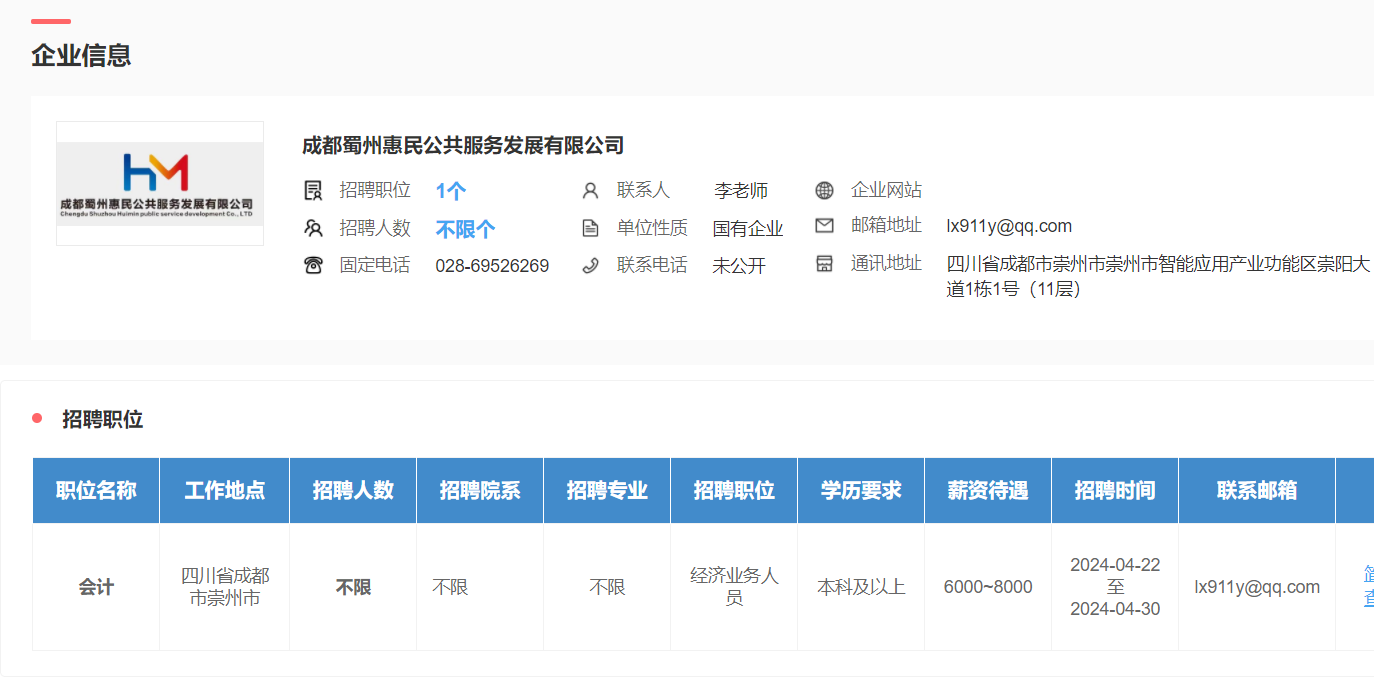Viewport: 1374px width, 686px height.
Task: Click the blue 不限个 headcount link
Action: (x=465, y=229)
